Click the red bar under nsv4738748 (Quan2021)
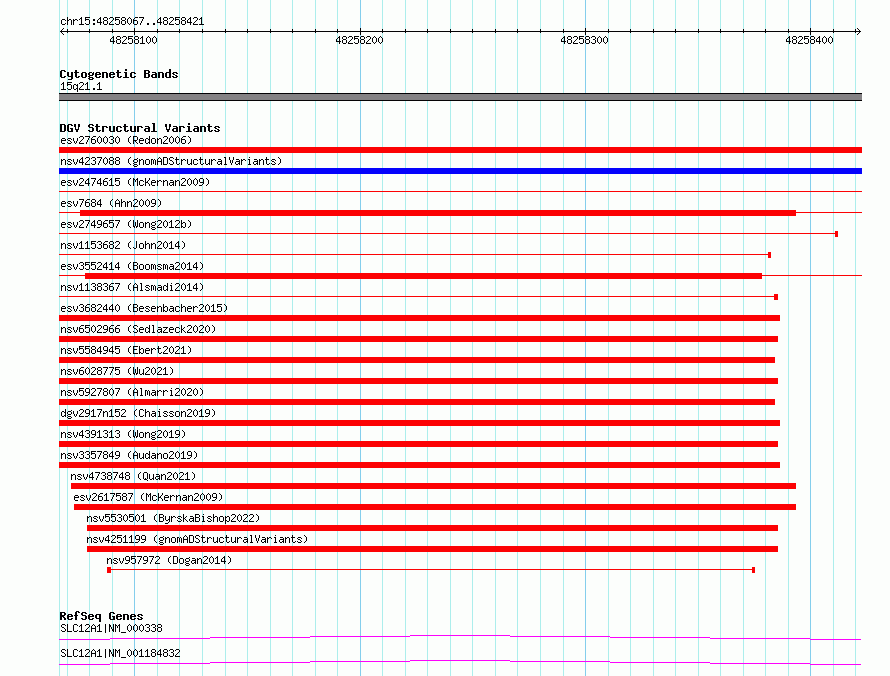 (x=433, y=486)
